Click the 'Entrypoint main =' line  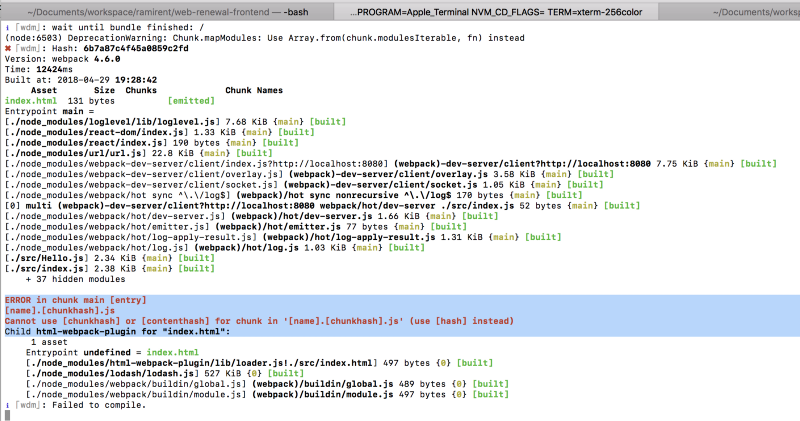click(49, 111)
